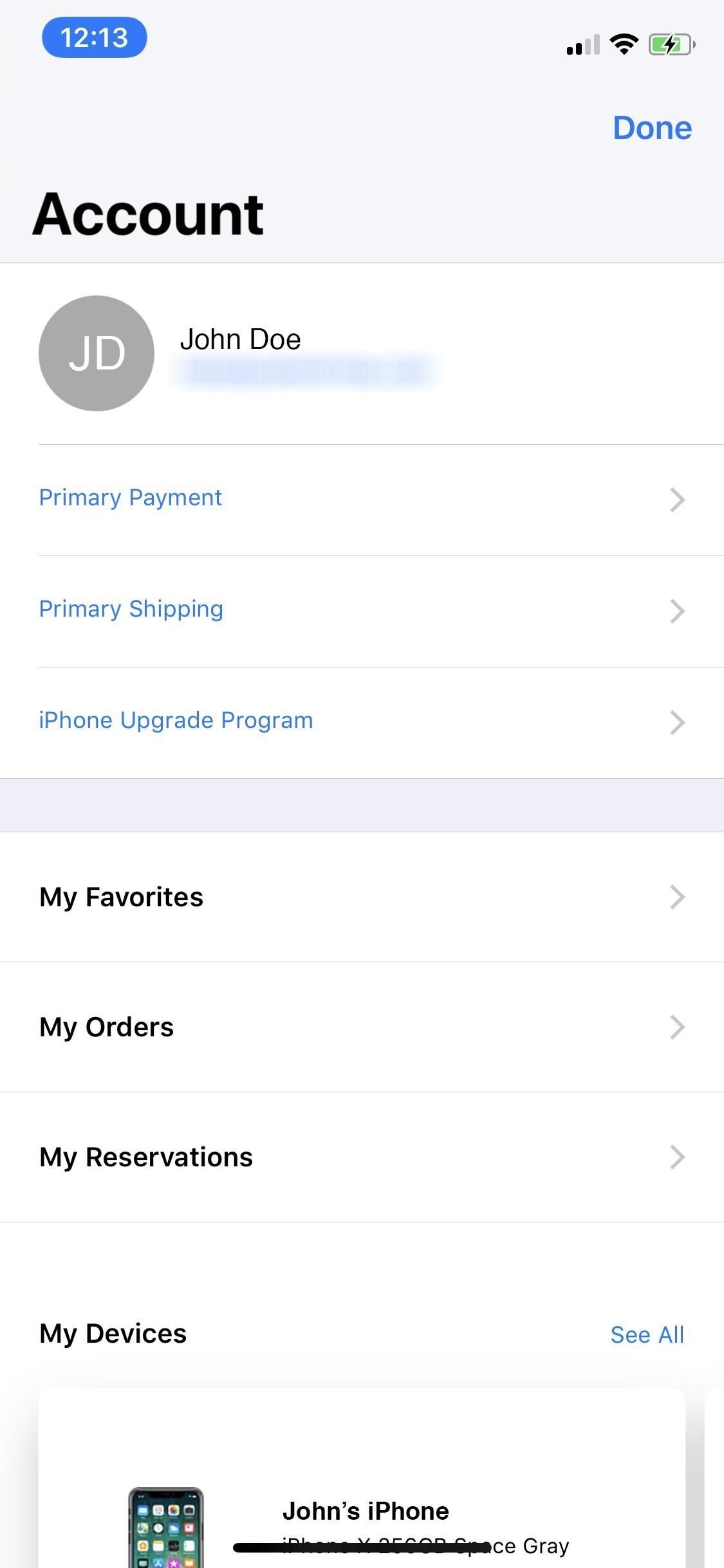The height and width of the screenshot is (1568, 724).
Task: Open My Favorites chevron arrow
Action: click(677, 897)
